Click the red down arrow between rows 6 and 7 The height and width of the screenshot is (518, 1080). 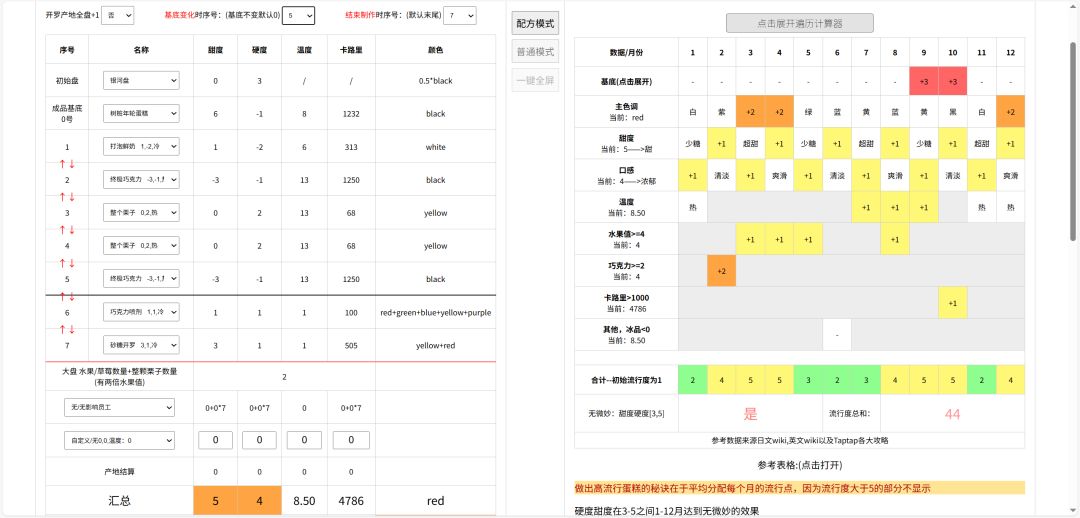[72, 329]
